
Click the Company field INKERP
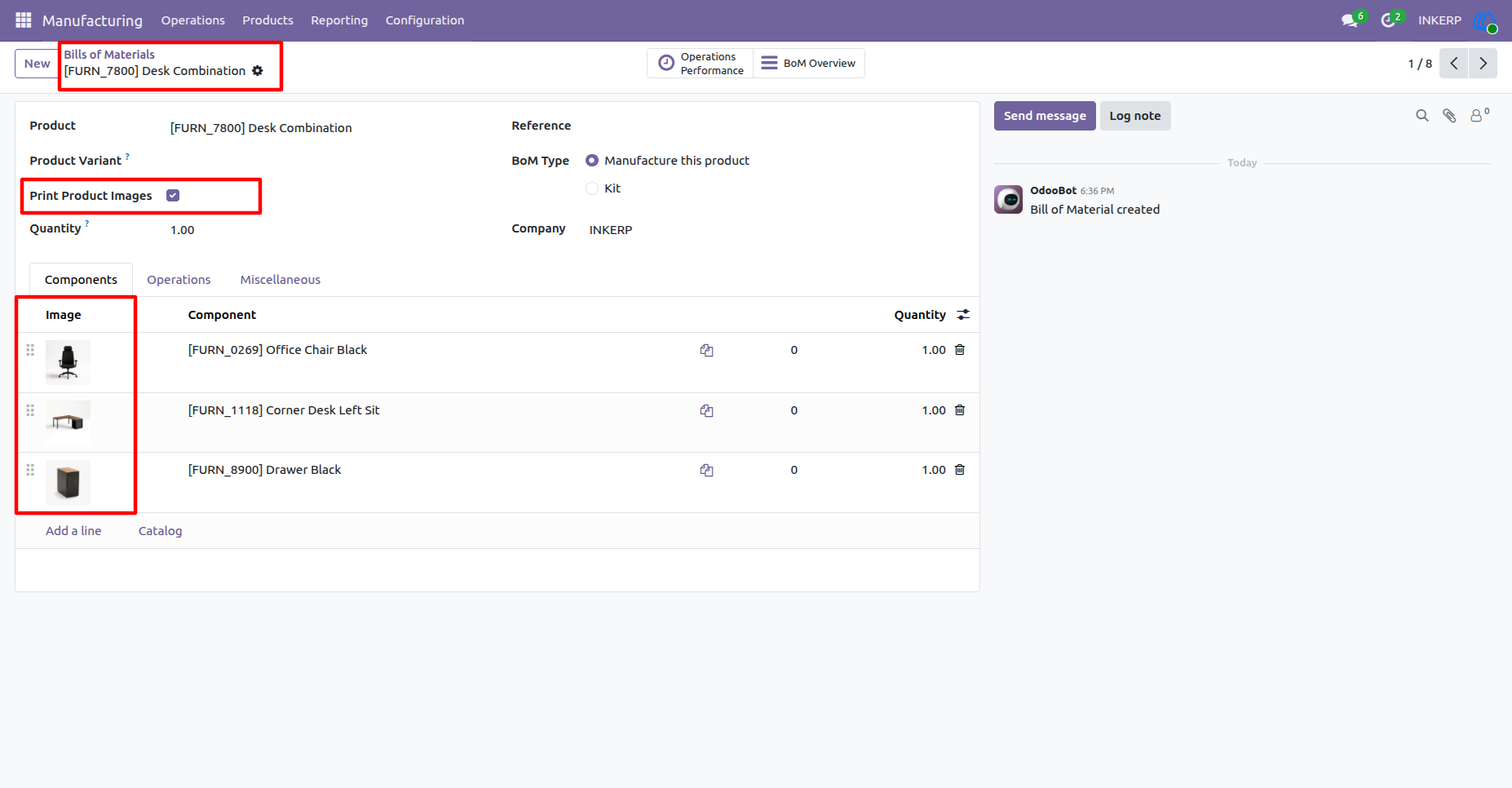pyautogui.click(x=611, y=230)
